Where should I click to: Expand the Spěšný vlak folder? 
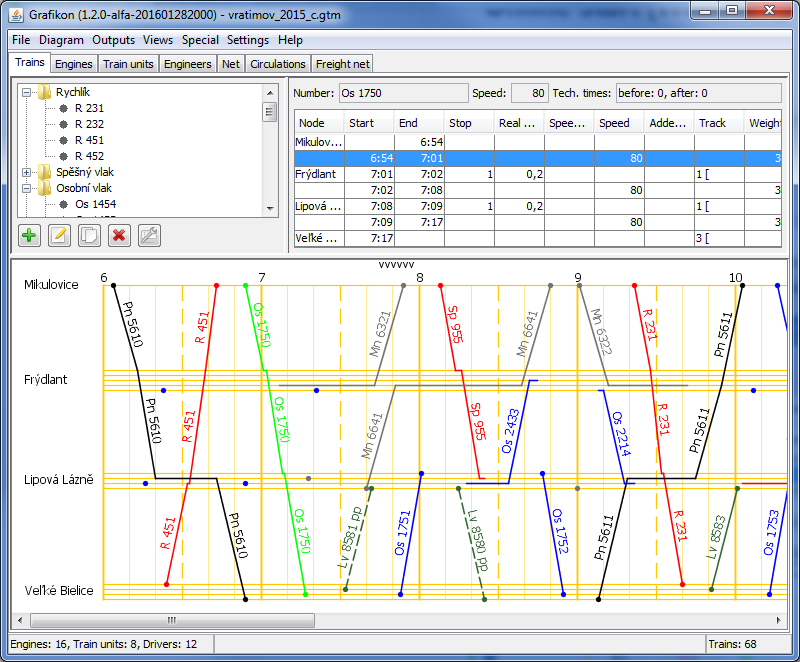pos(26,172)
